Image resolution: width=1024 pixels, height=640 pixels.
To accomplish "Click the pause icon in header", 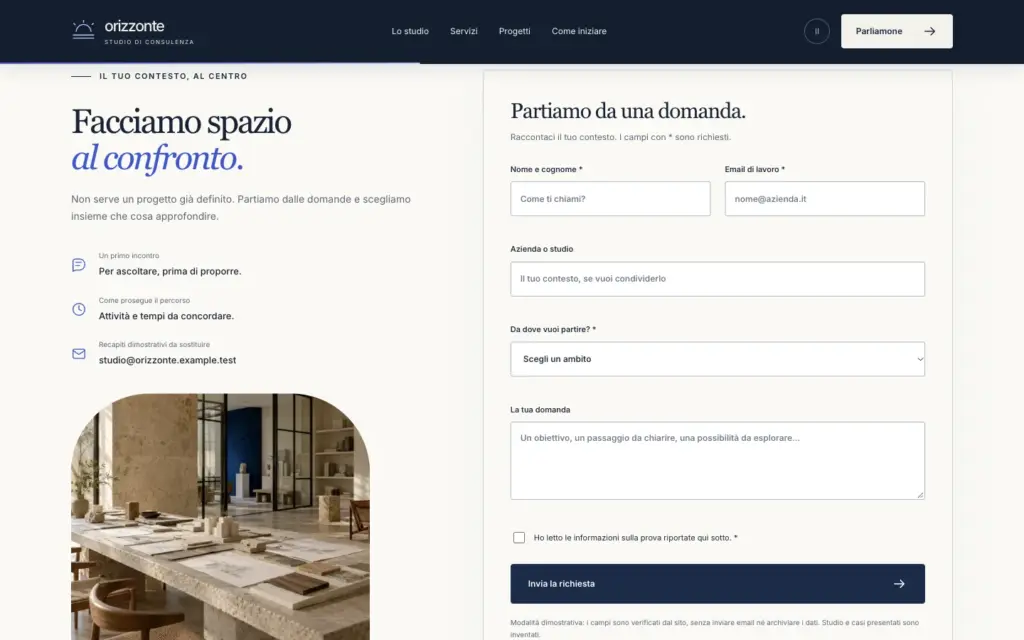I will click(x=816, y=31).
